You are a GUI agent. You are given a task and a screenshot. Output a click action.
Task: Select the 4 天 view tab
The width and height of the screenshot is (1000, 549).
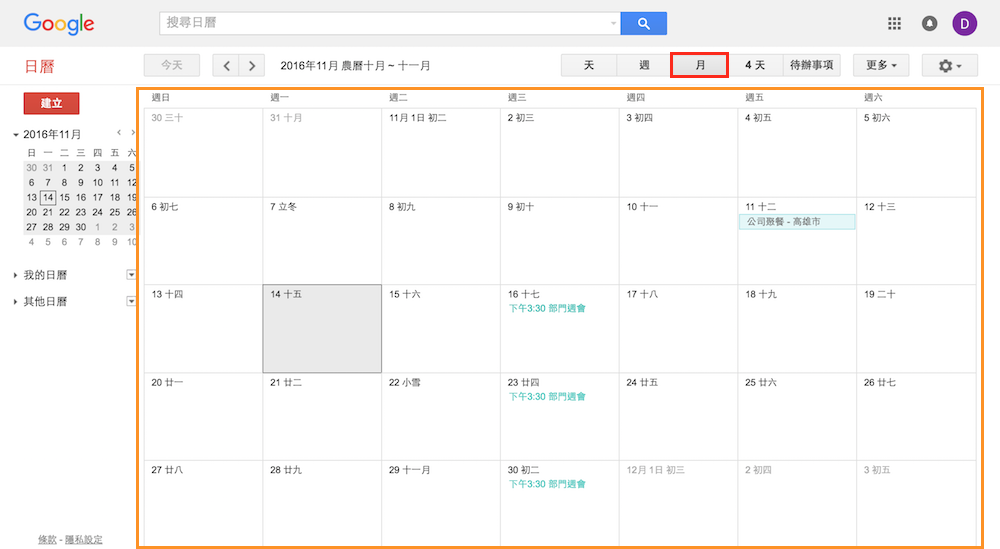[755, 66]
